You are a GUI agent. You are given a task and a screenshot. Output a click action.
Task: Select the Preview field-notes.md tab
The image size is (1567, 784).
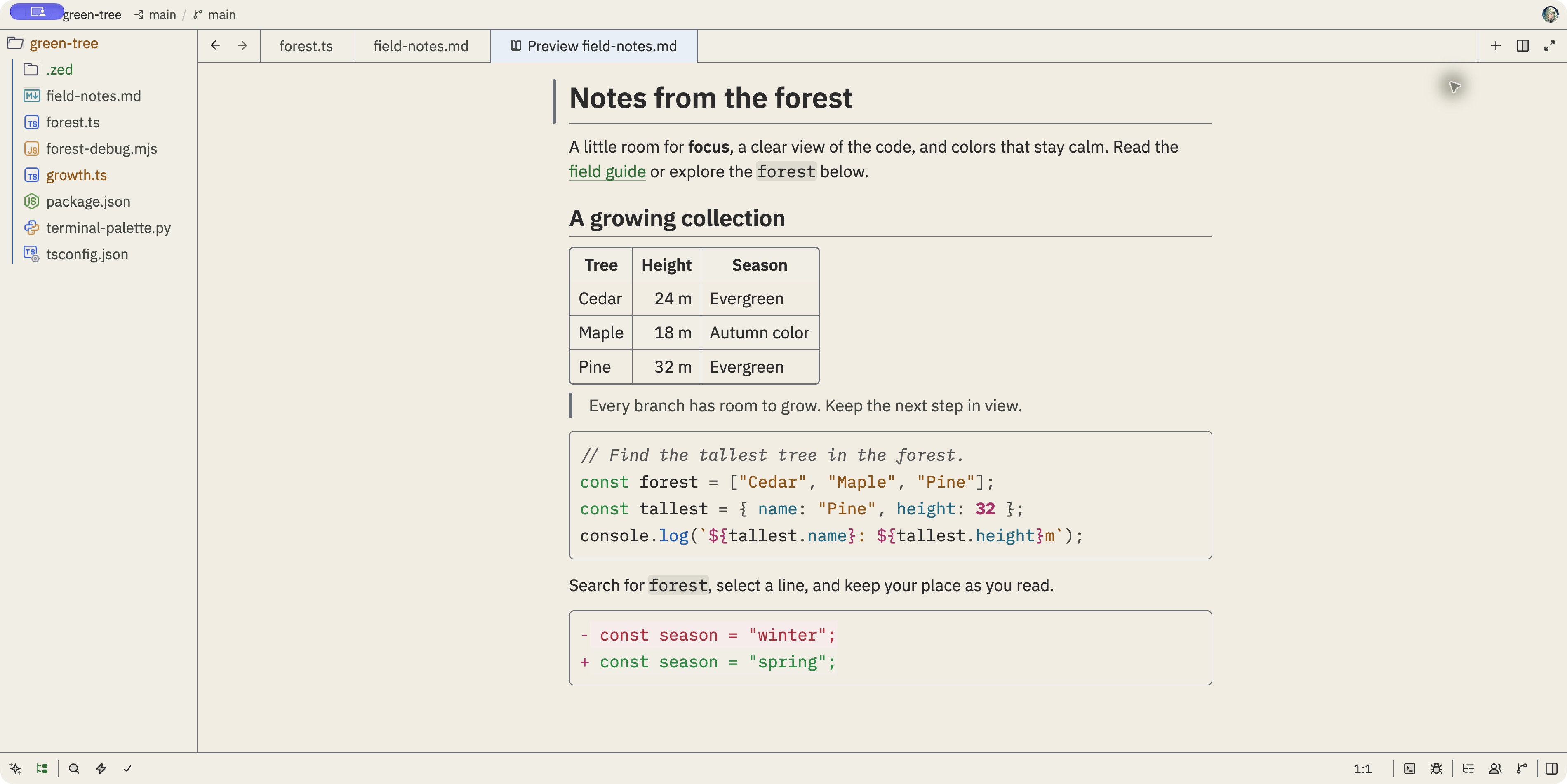click(594, 46)
